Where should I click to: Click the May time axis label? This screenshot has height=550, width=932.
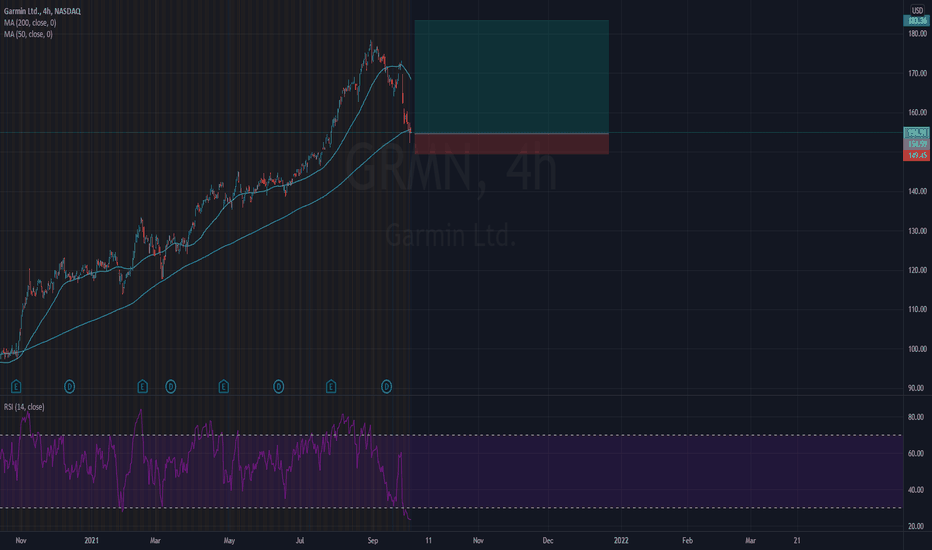[229, 540]
